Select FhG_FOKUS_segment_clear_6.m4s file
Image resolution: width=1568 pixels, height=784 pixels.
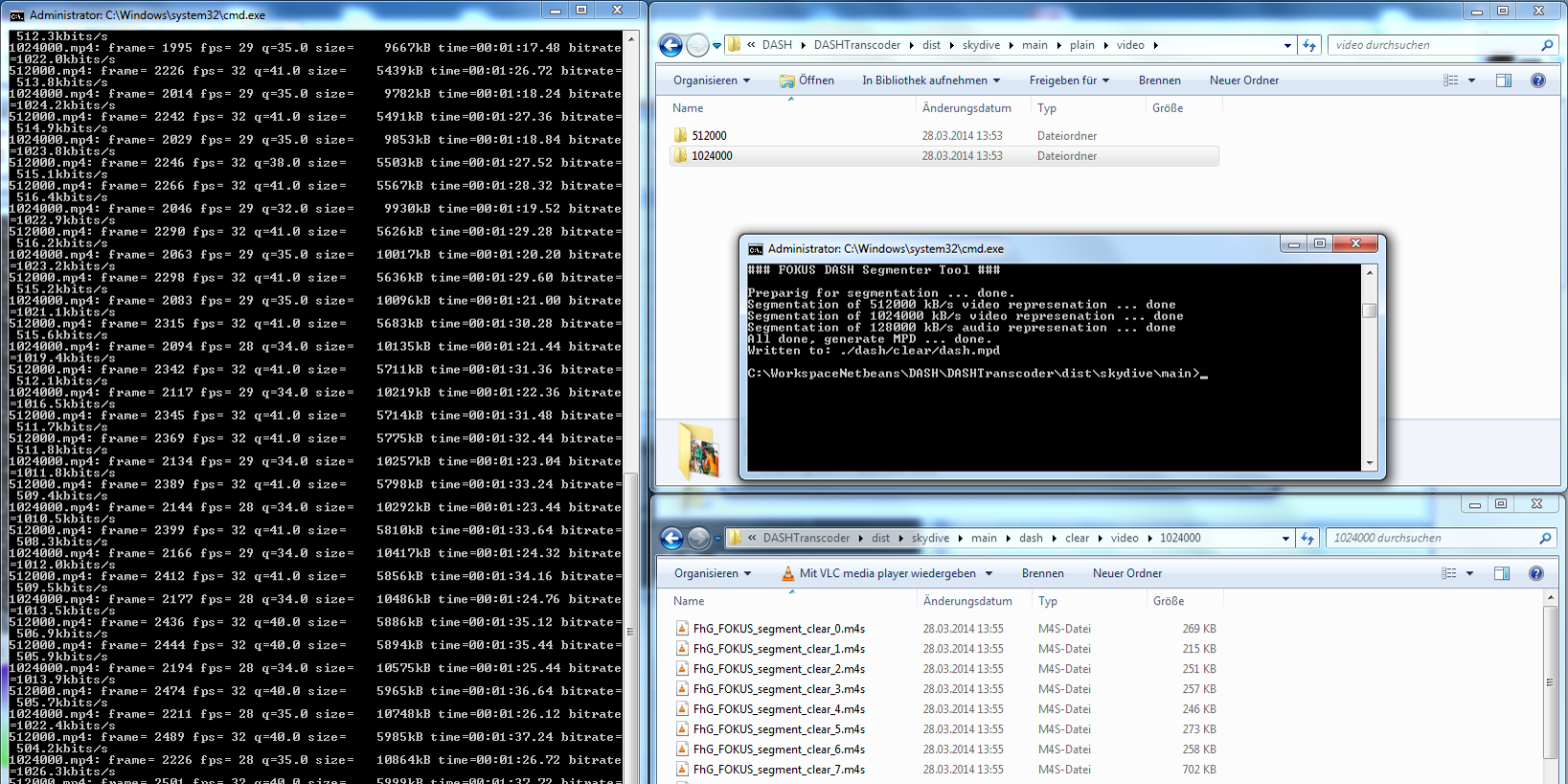(779, 749)
